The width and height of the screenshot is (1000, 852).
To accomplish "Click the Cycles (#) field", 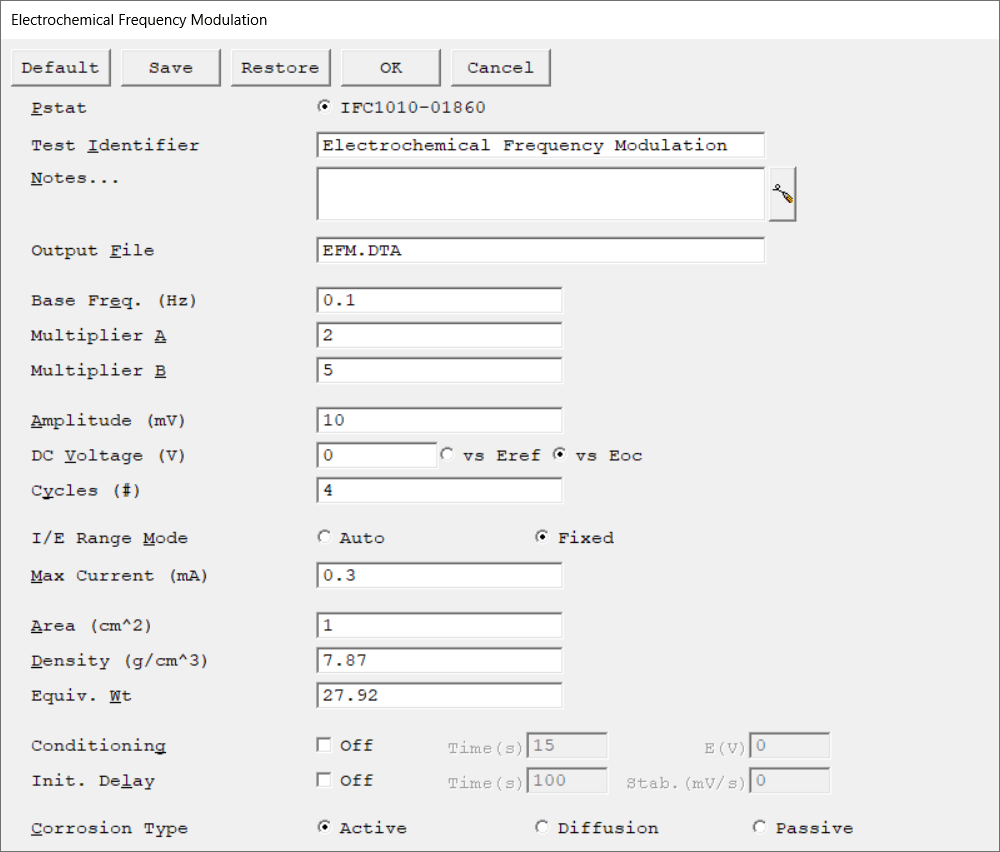I will pos(439,490).
